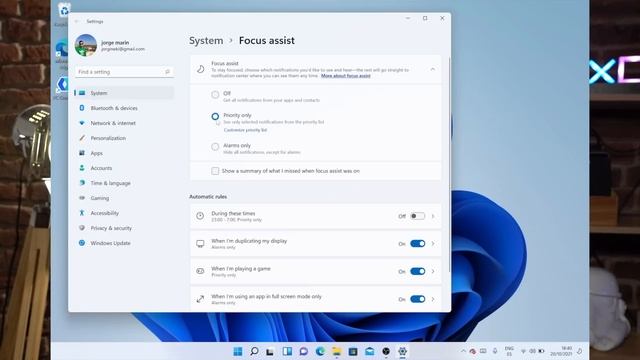Click the Focus assist moon icon

click(200, 69)
